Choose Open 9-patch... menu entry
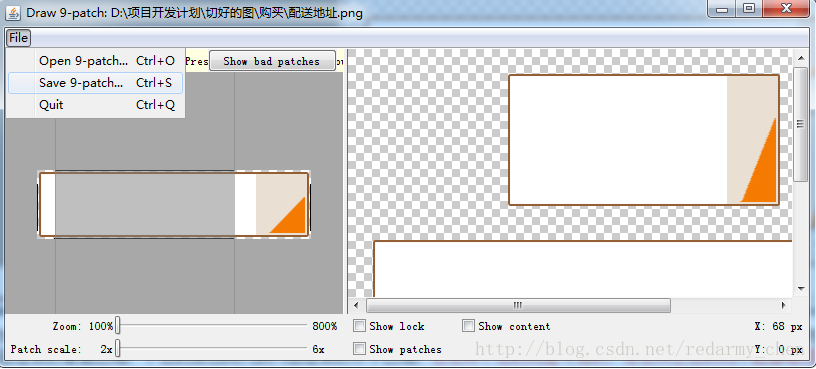The width and height of the screenshot is (816, 369). [x=96, y=61]
